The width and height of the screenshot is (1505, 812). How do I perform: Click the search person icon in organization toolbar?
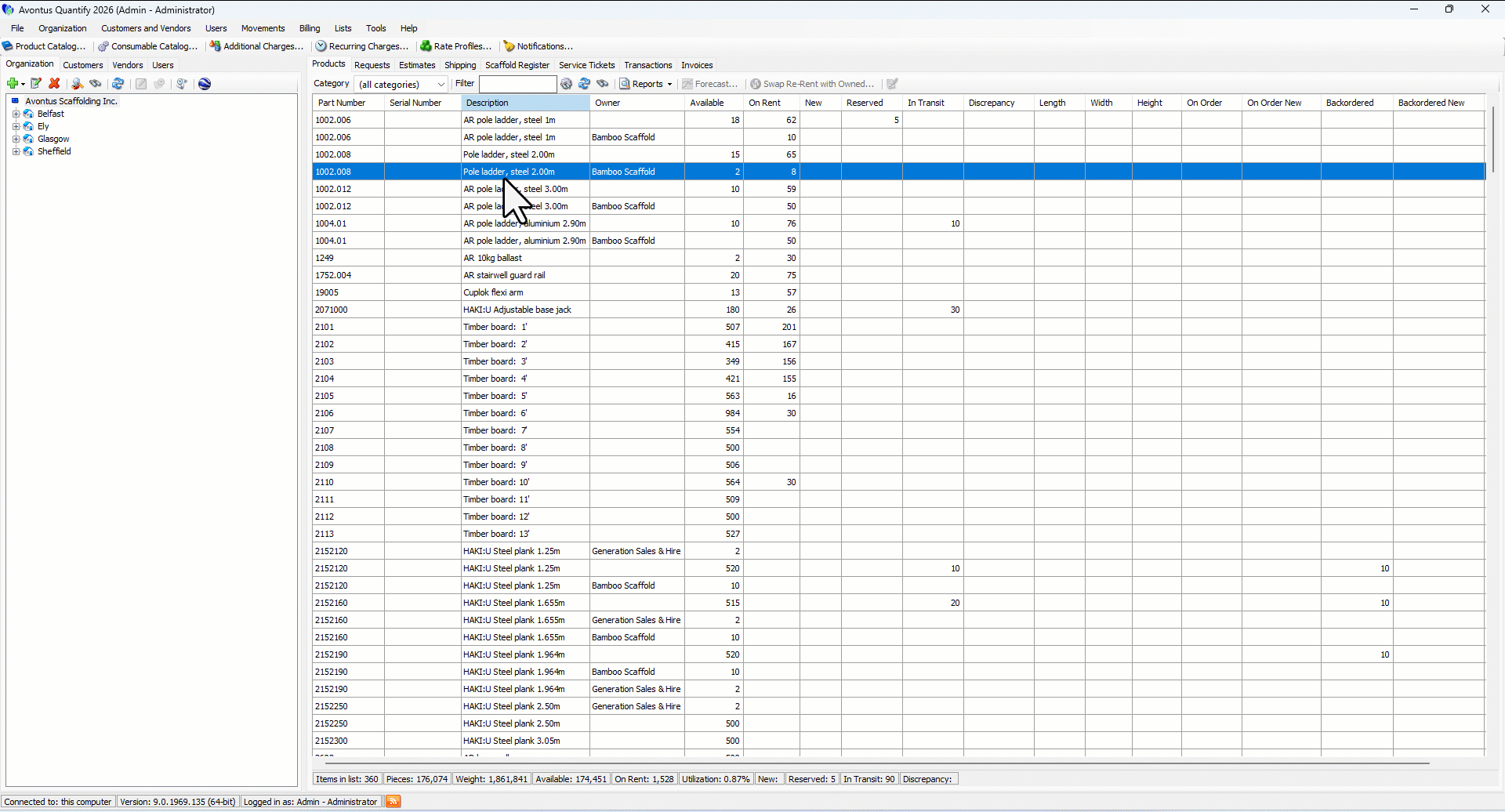(x=77, y=84)
